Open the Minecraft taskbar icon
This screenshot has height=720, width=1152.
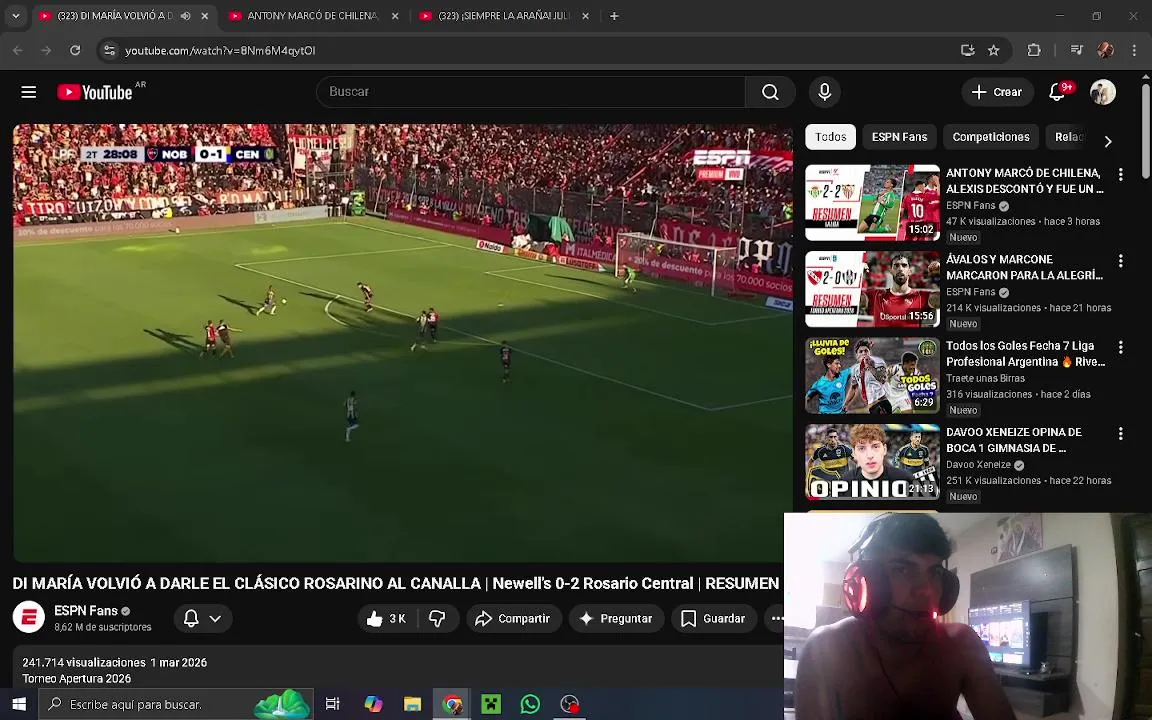coord(491,704)
